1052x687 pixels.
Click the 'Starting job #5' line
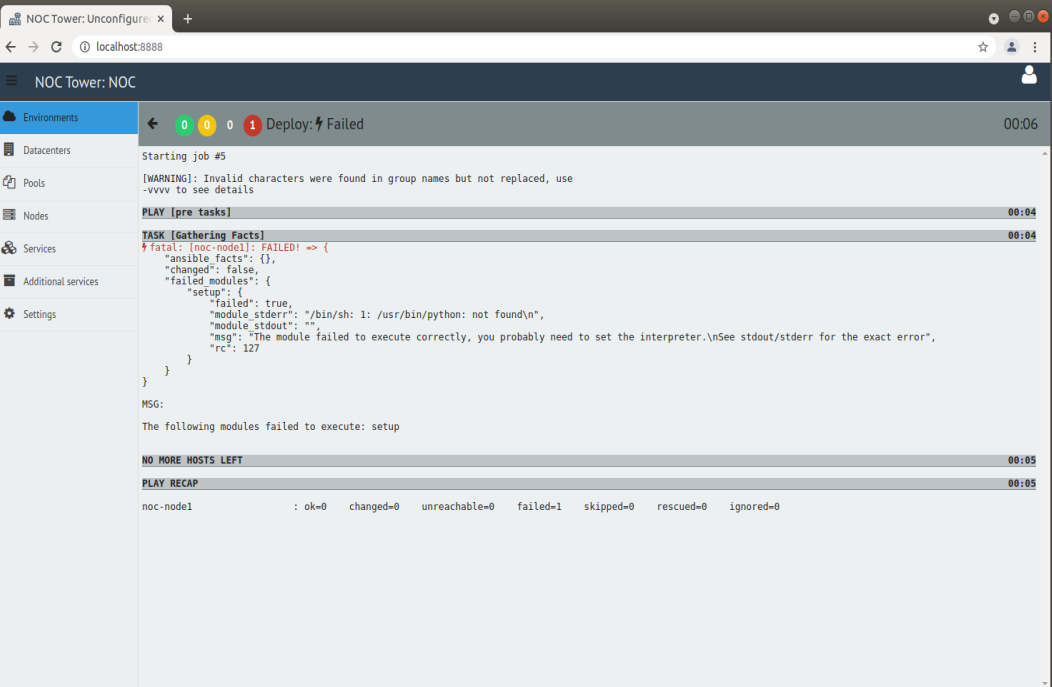click(184, 156)
